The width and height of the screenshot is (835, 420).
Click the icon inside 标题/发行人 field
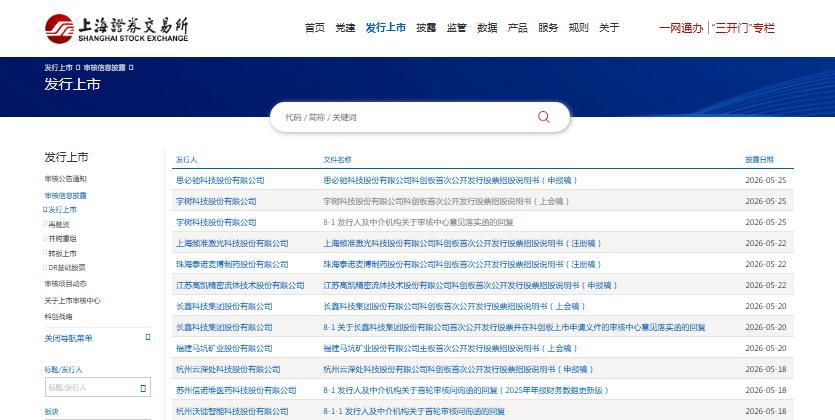click(143, 388)
